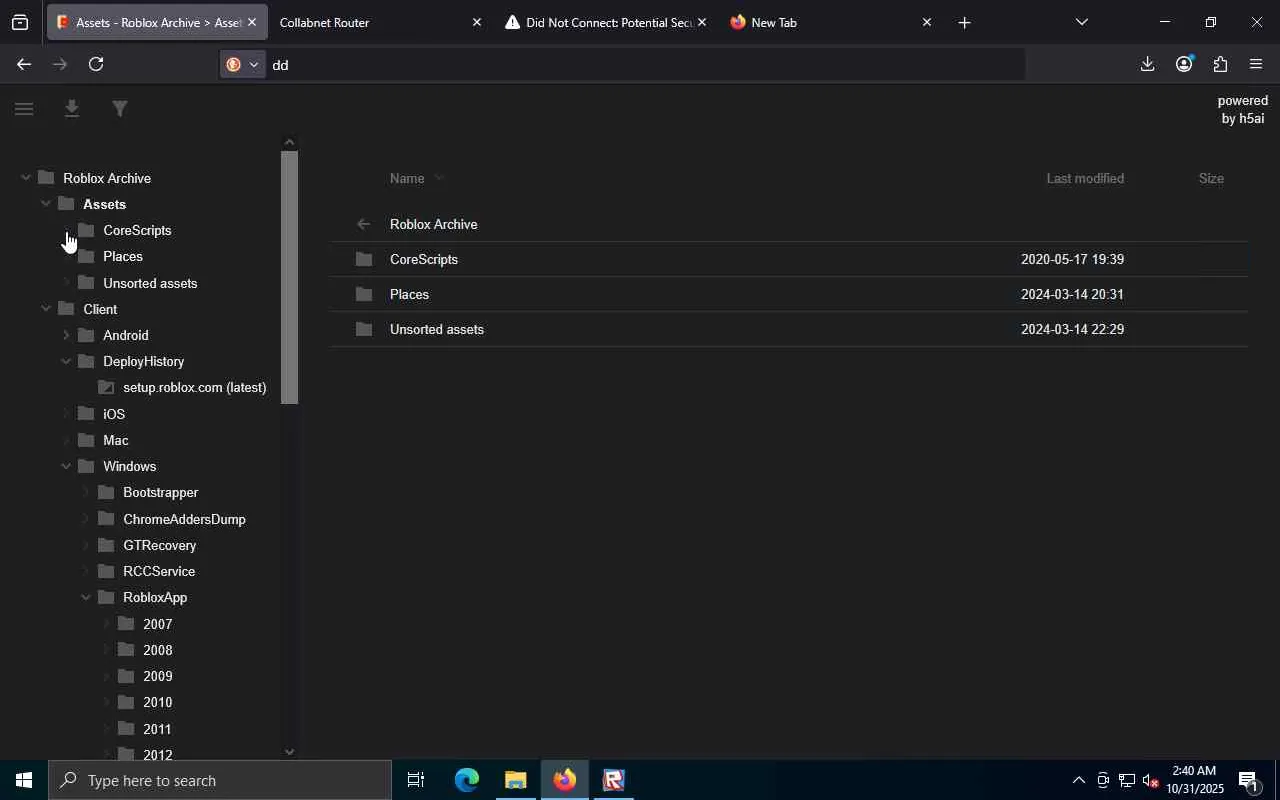Click the folder icon of CoreScripts list row

pyautogui.click(x=364, y=259)
